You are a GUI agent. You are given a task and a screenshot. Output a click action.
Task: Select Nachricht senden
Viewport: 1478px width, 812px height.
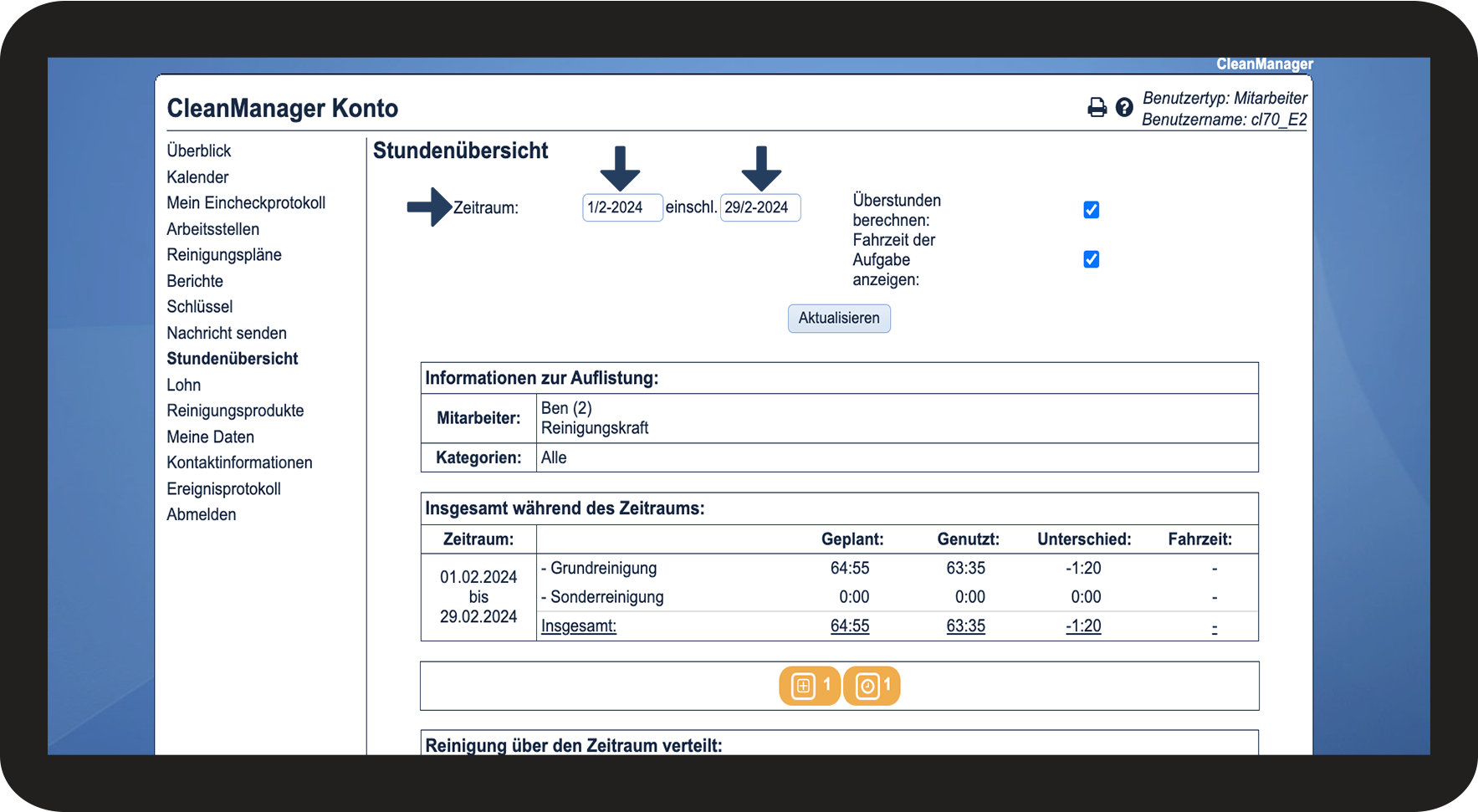point(227,333)
